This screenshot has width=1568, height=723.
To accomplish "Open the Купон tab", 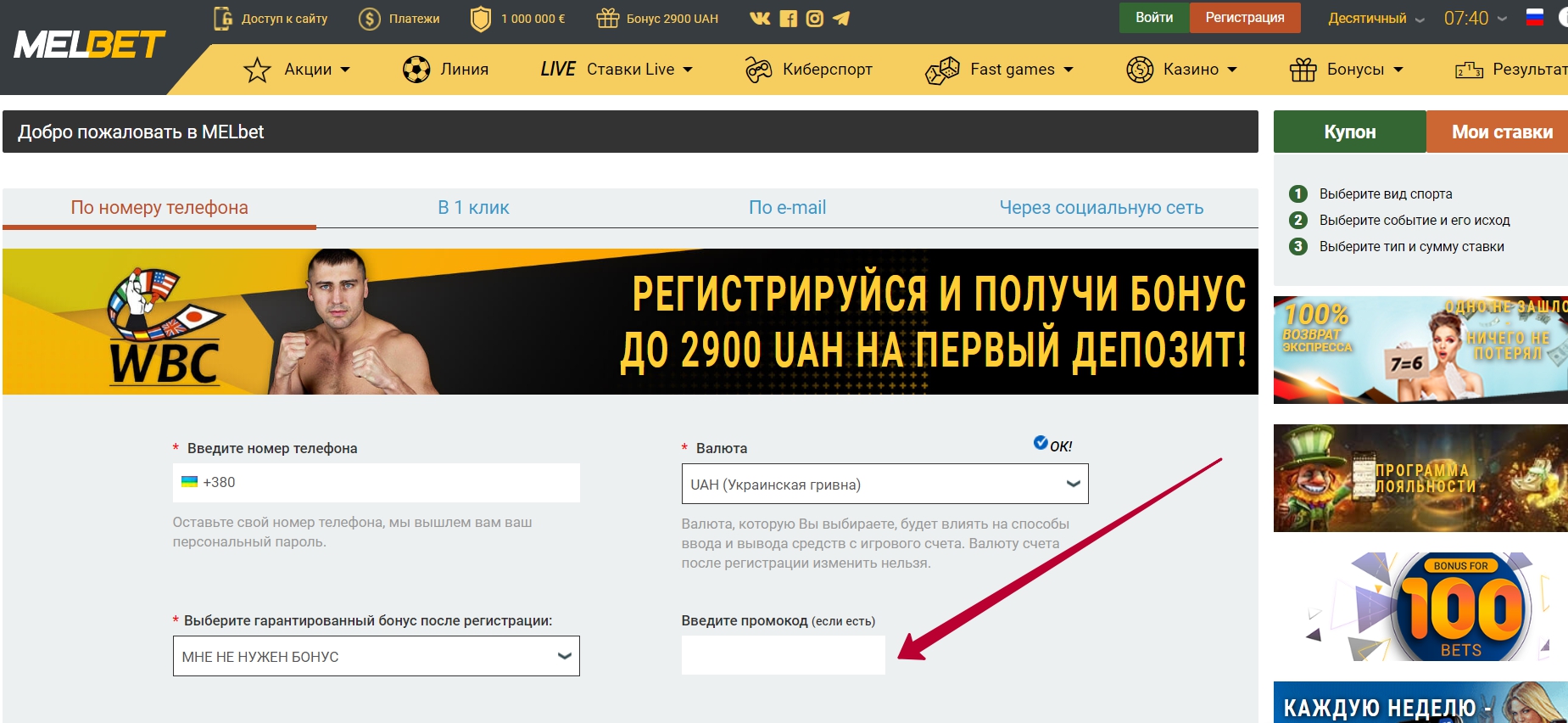I will pos(1350,132).
